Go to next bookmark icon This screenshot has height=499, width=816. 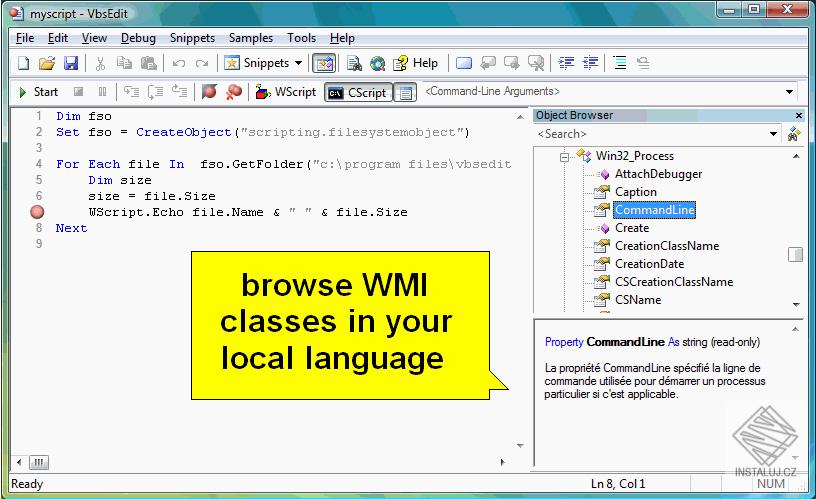[512, 63]
